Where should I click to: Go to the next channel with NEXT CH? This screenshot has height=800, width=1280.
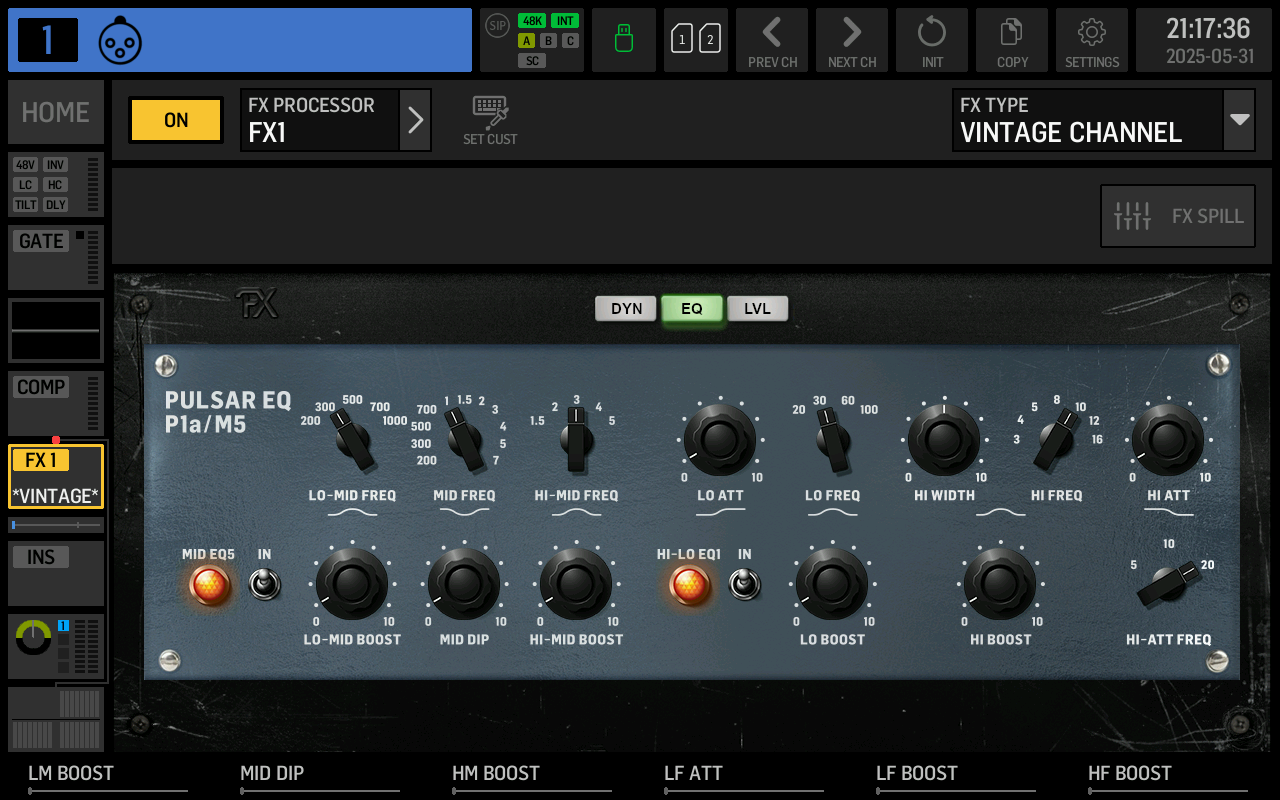(x=851, y=40)
